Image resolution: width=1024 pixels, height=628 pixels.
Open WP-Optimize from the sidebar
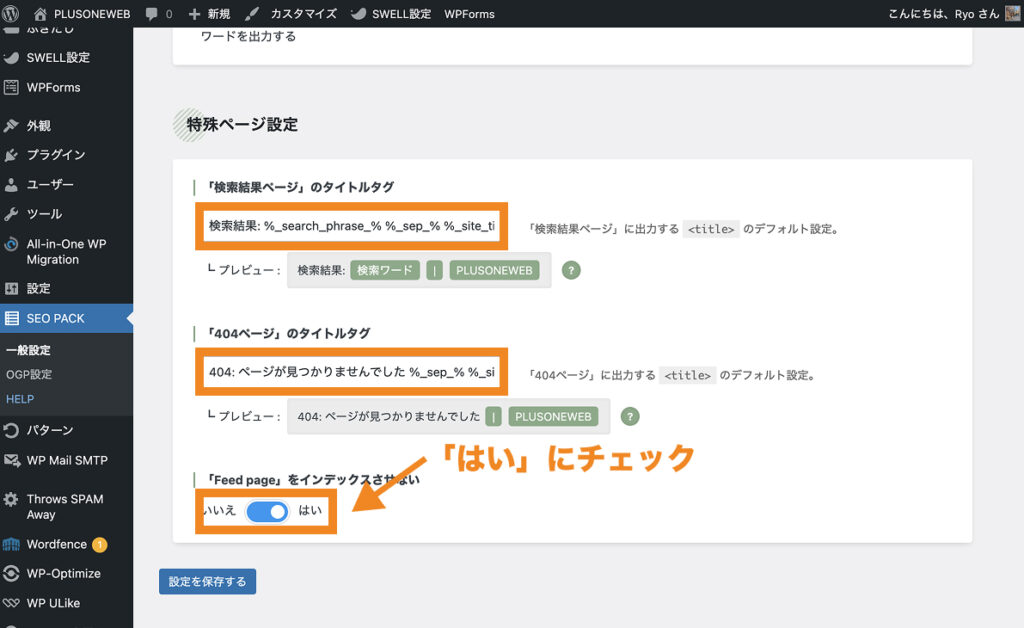point(63,574)
